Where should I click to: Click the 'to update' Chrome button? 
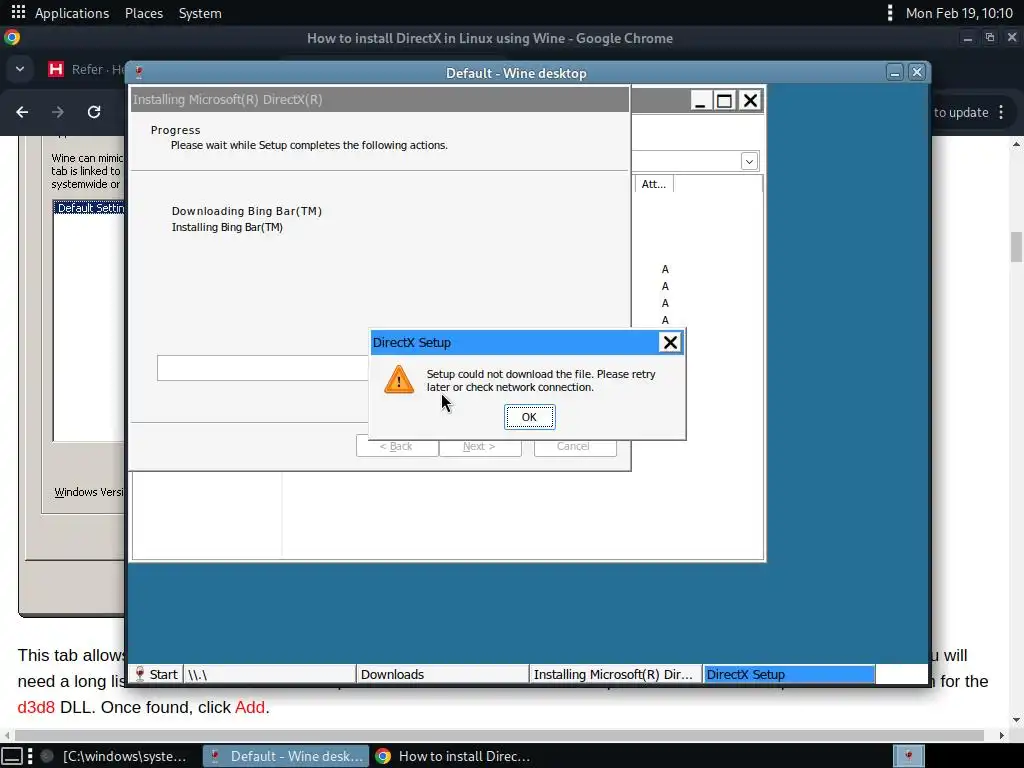pyautogui.click(x=961, y=112)
